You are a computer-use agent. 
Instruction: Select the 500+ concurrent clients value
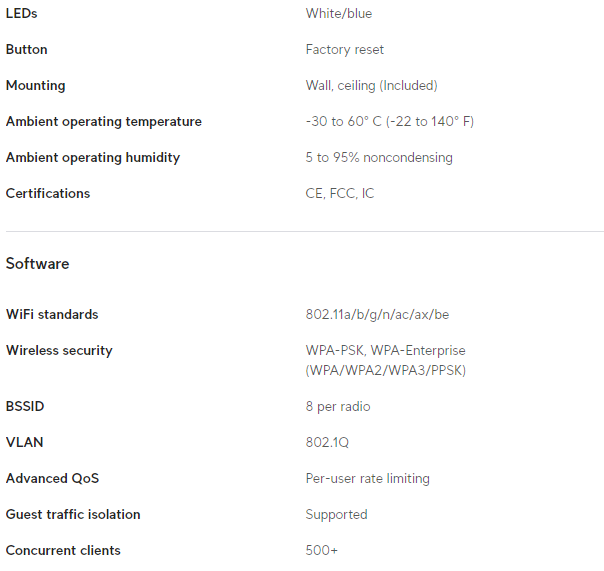click(322, 551)
